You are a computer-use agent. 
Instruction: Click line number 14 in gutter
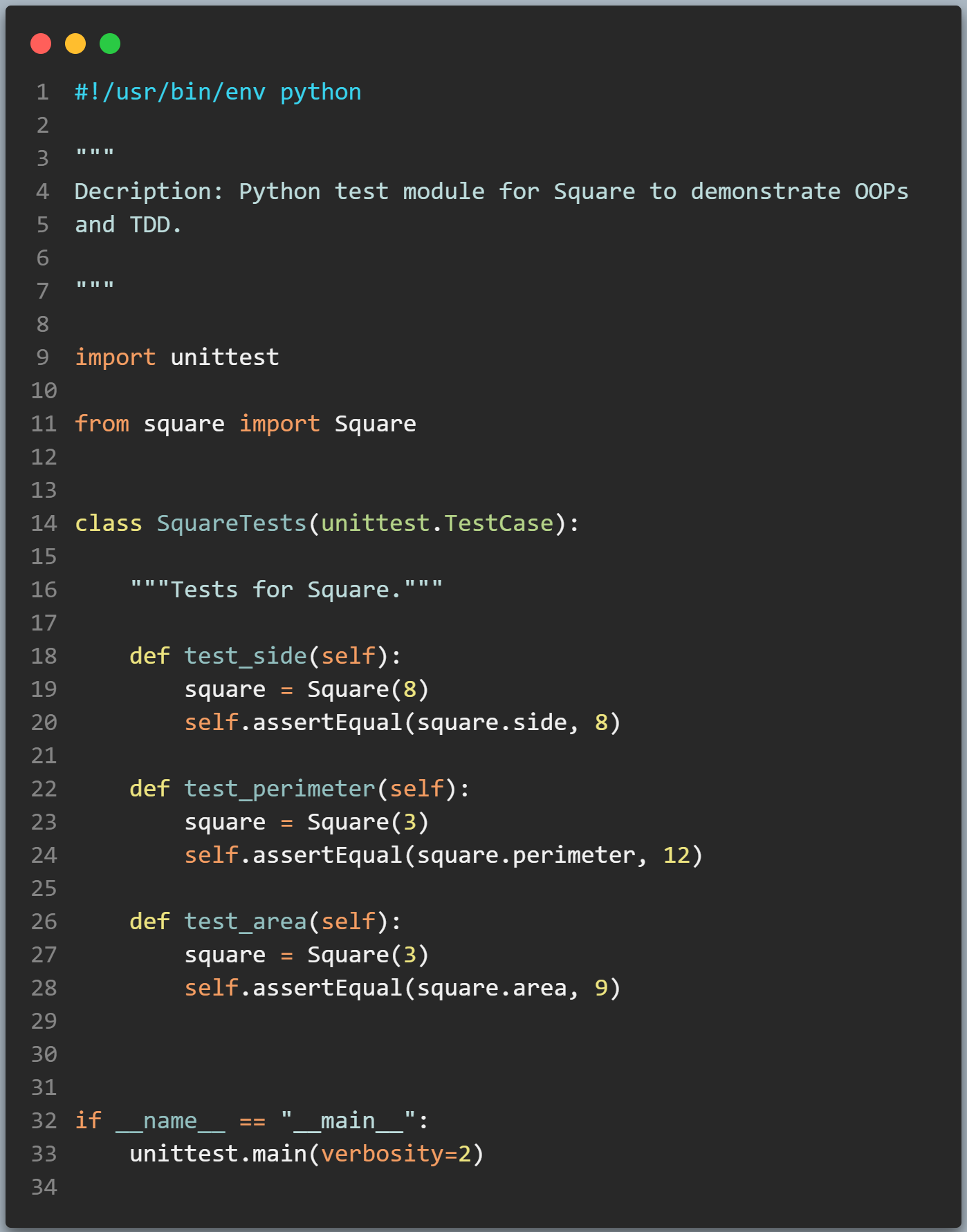pyautogui.click(x=44, y=523)
